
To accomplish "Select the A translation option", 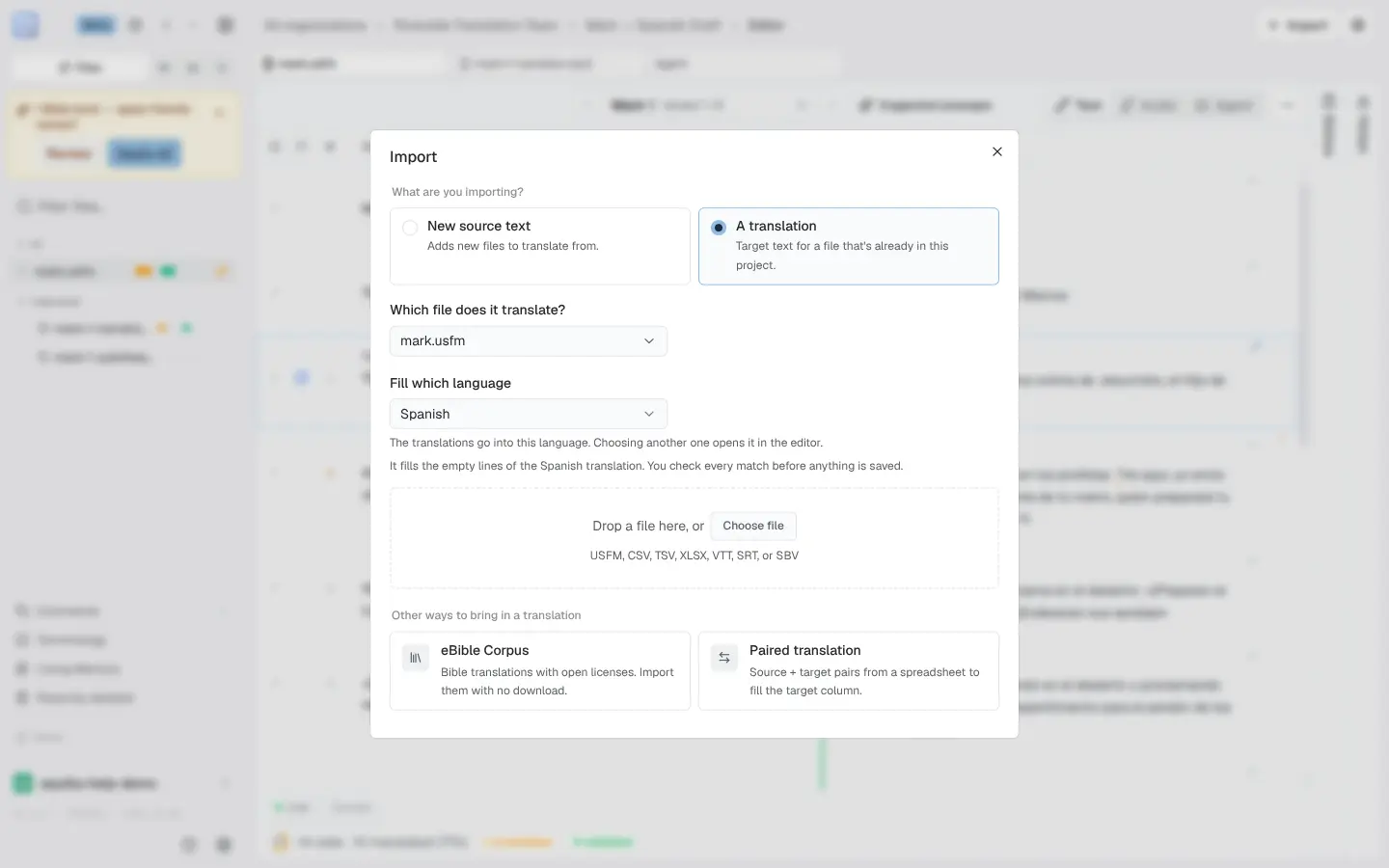I will point(849,246).
